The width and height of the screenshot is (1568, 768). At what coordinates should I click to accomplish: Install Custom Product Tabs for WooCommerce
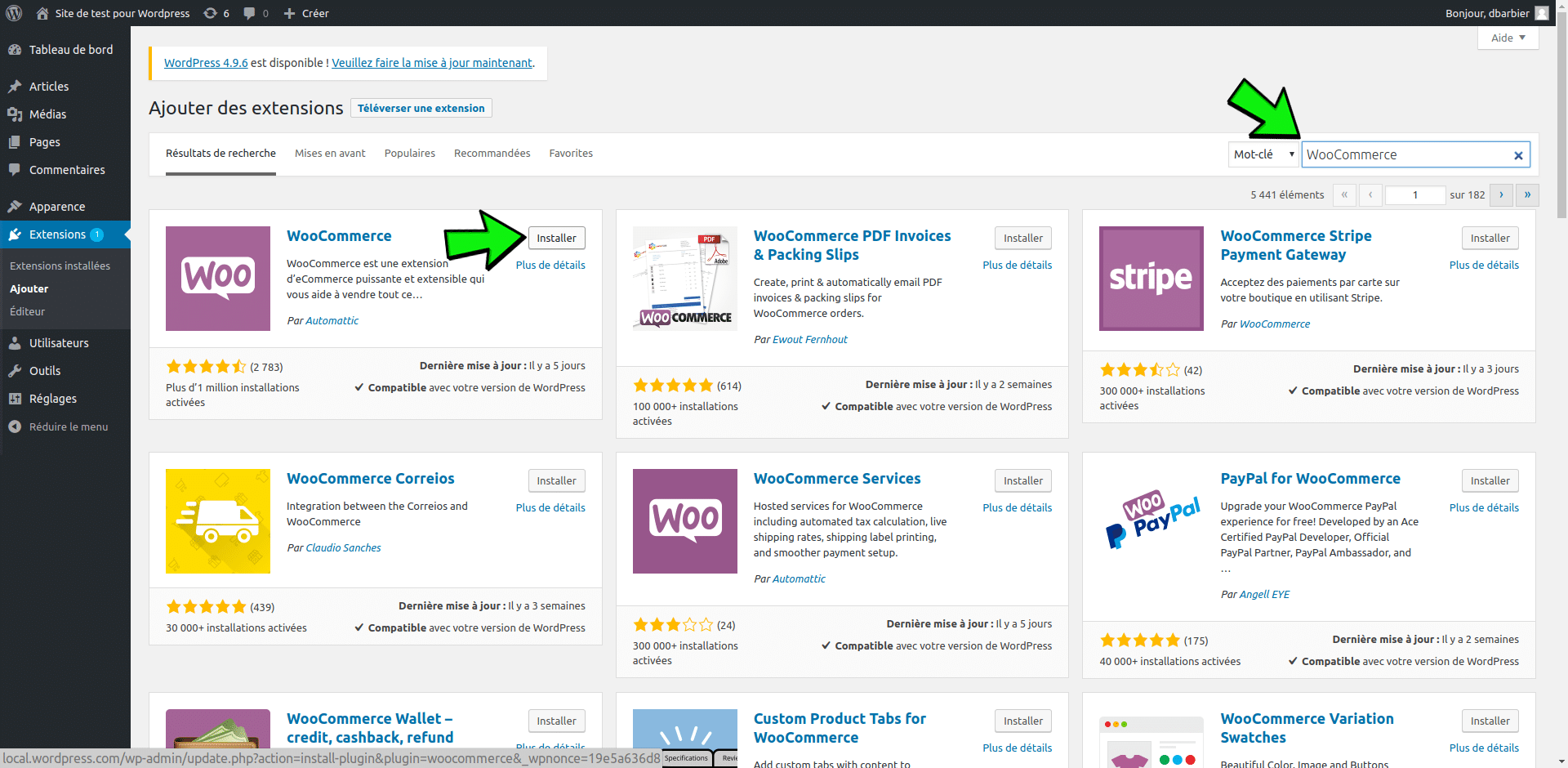1023,721
